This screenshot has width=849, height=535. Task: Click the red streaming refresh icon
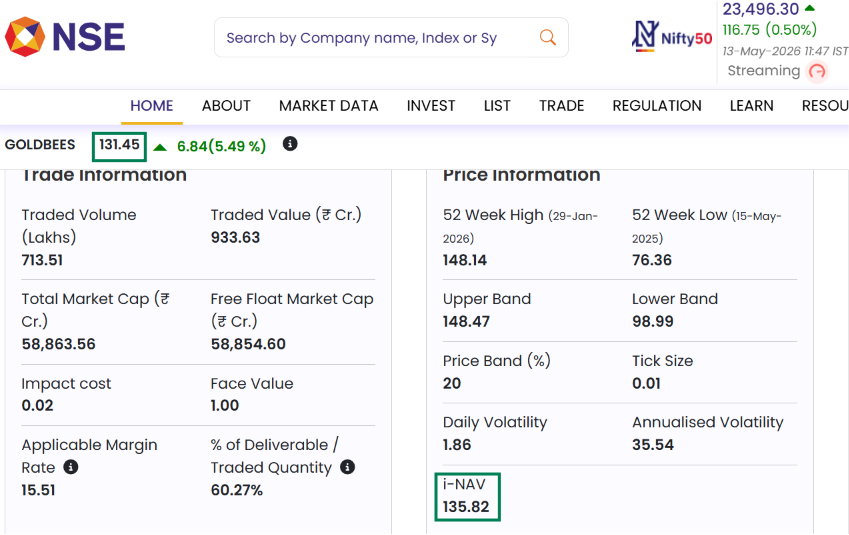(x=817, y=71)
